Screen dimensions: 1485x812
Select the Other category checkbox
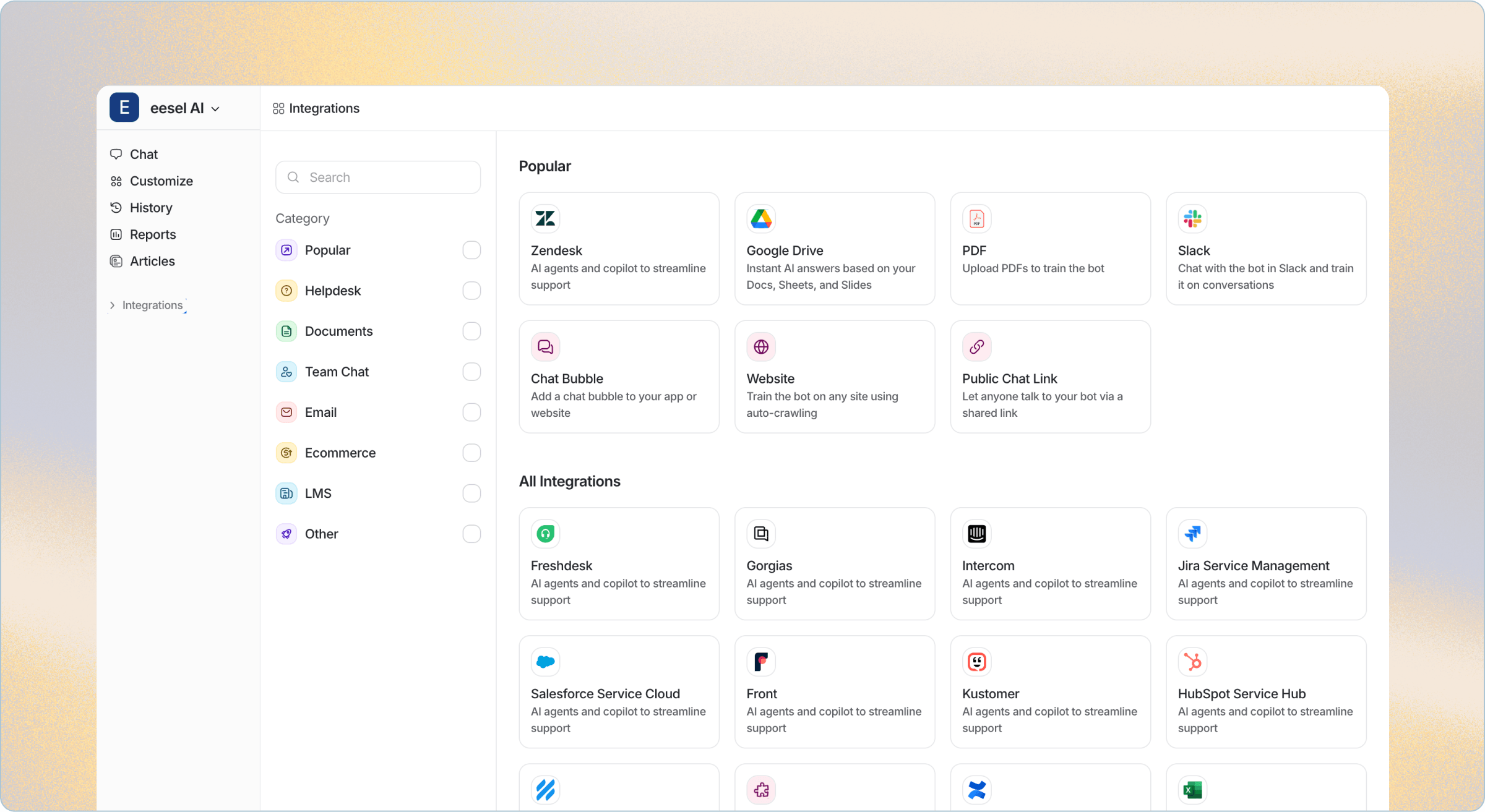(x=471, y=534)
